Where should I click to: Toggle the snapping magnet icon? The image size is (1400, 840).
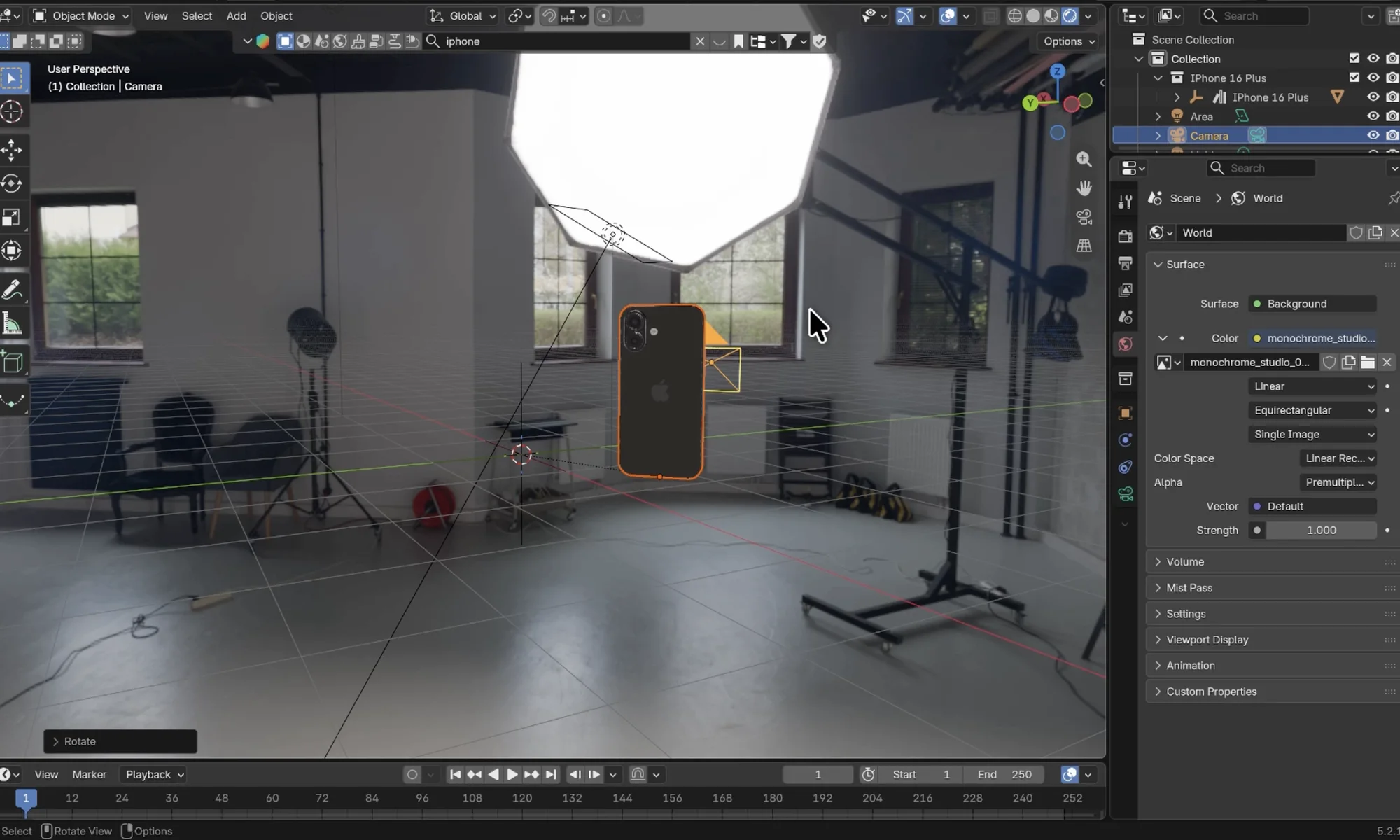pos(549,16)
